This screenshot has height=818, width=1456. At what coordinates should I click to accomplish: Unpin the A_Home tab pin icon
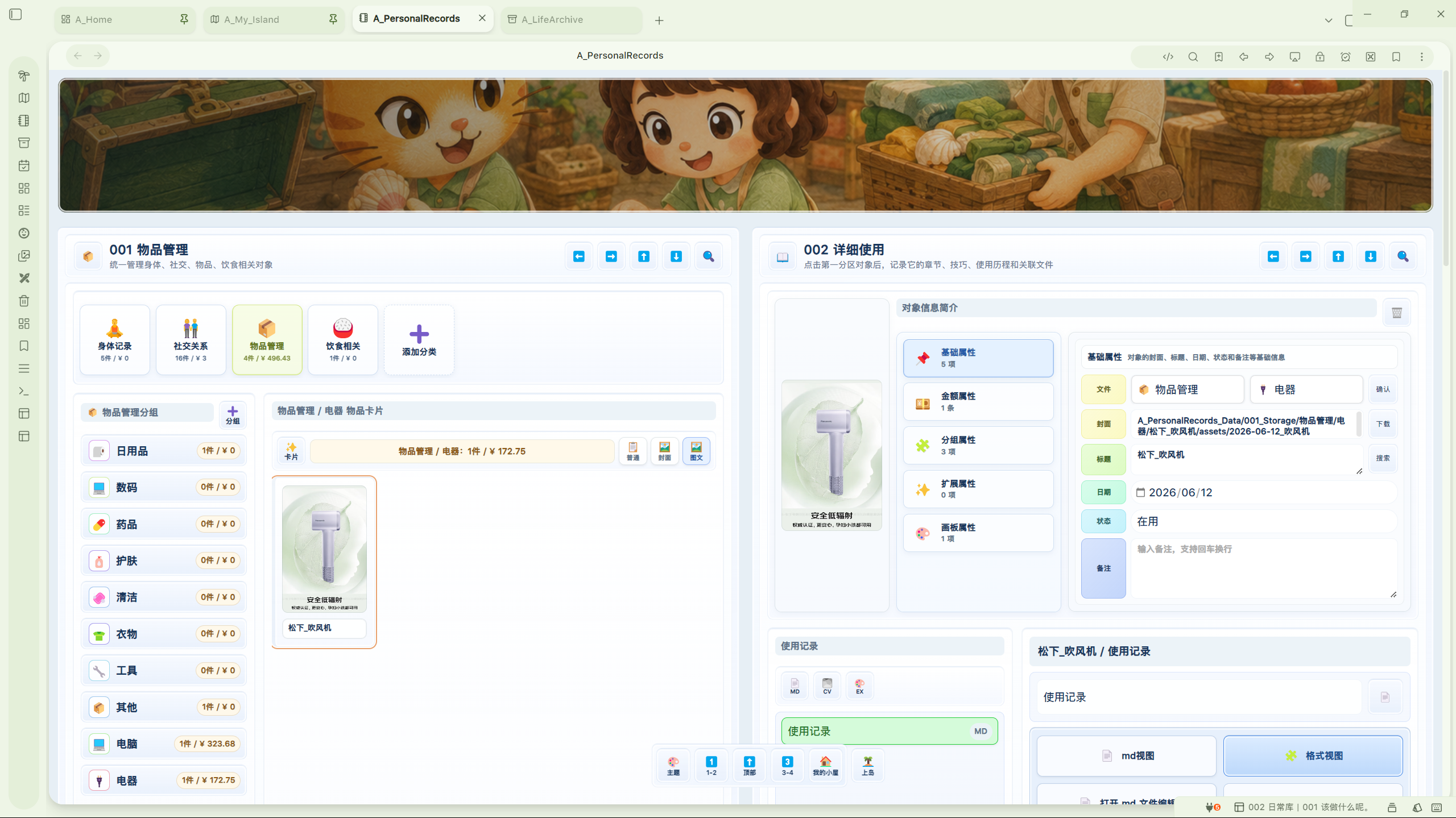184,19
